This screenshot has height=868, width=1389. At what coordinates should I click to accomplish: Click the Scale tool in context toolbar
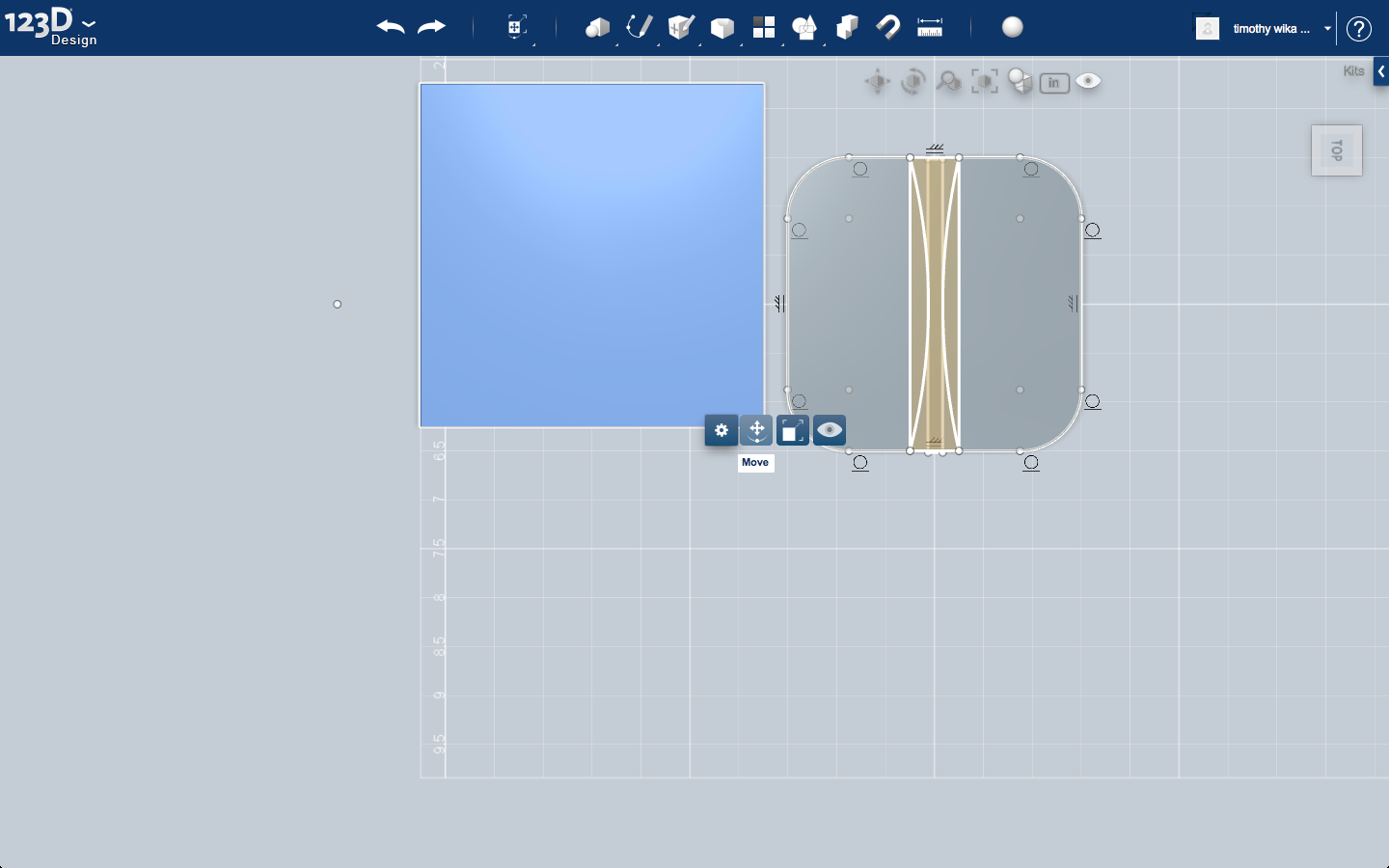pos(793,430)
